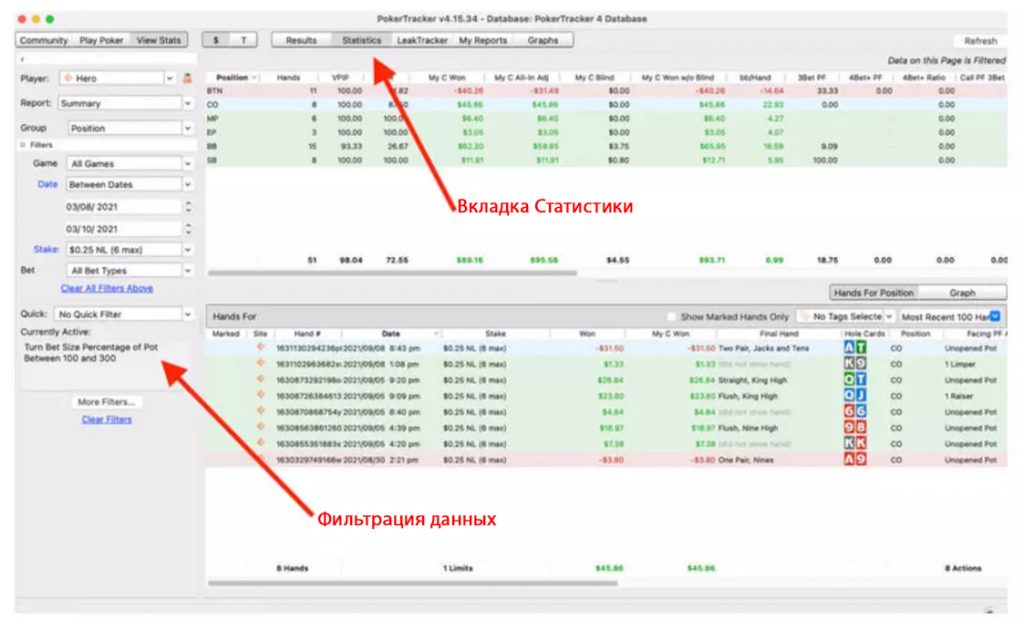Image resolution: width=1024 pixels, height=621 pixels.
Task: Click the end date 03/10/2021 field
Action: pos(121,229)
